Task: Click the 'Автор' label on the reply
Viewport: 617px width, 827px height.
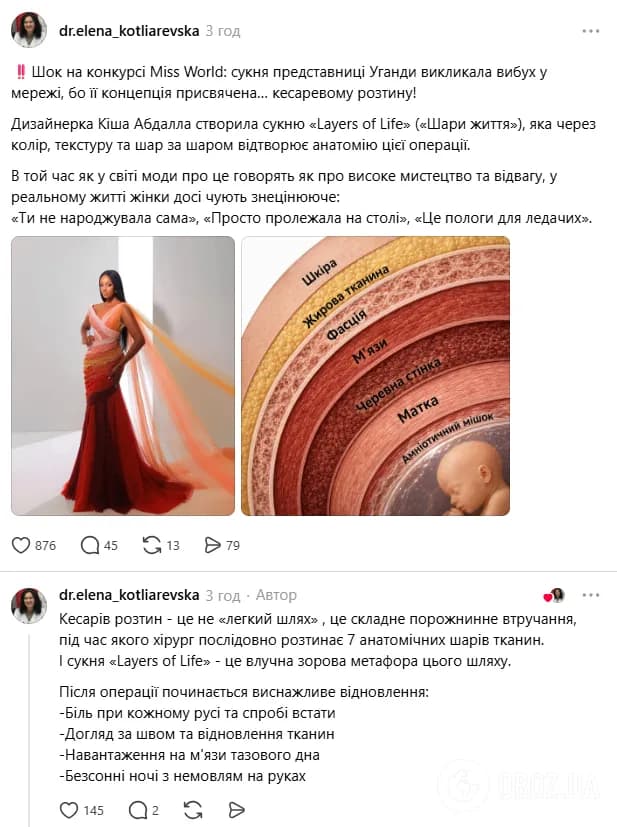Action: click(276, 595)
